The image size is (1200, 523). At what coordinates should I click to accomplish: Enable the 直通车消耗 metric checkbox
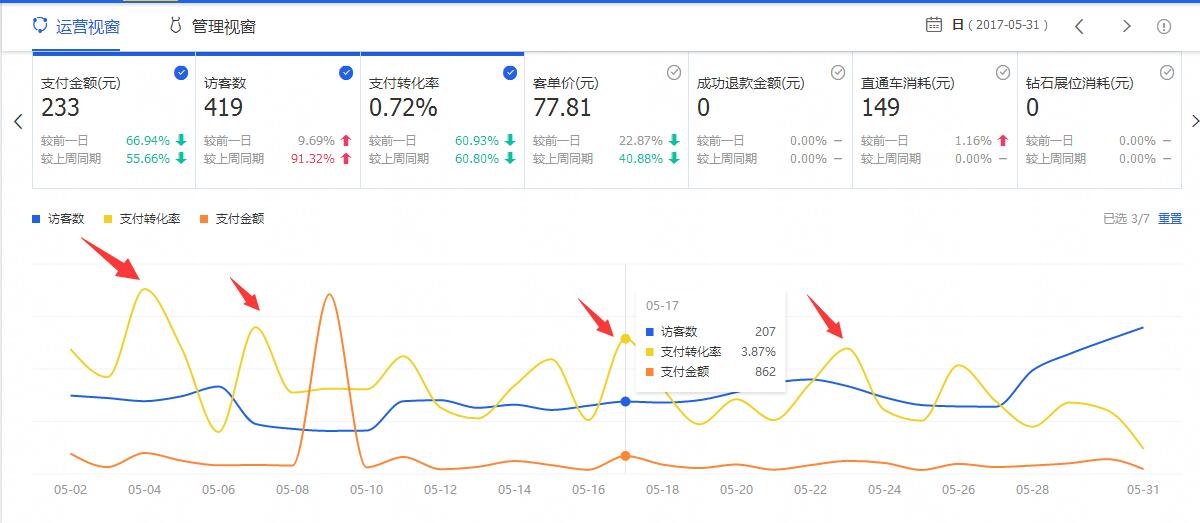(x=1003, y=72)
